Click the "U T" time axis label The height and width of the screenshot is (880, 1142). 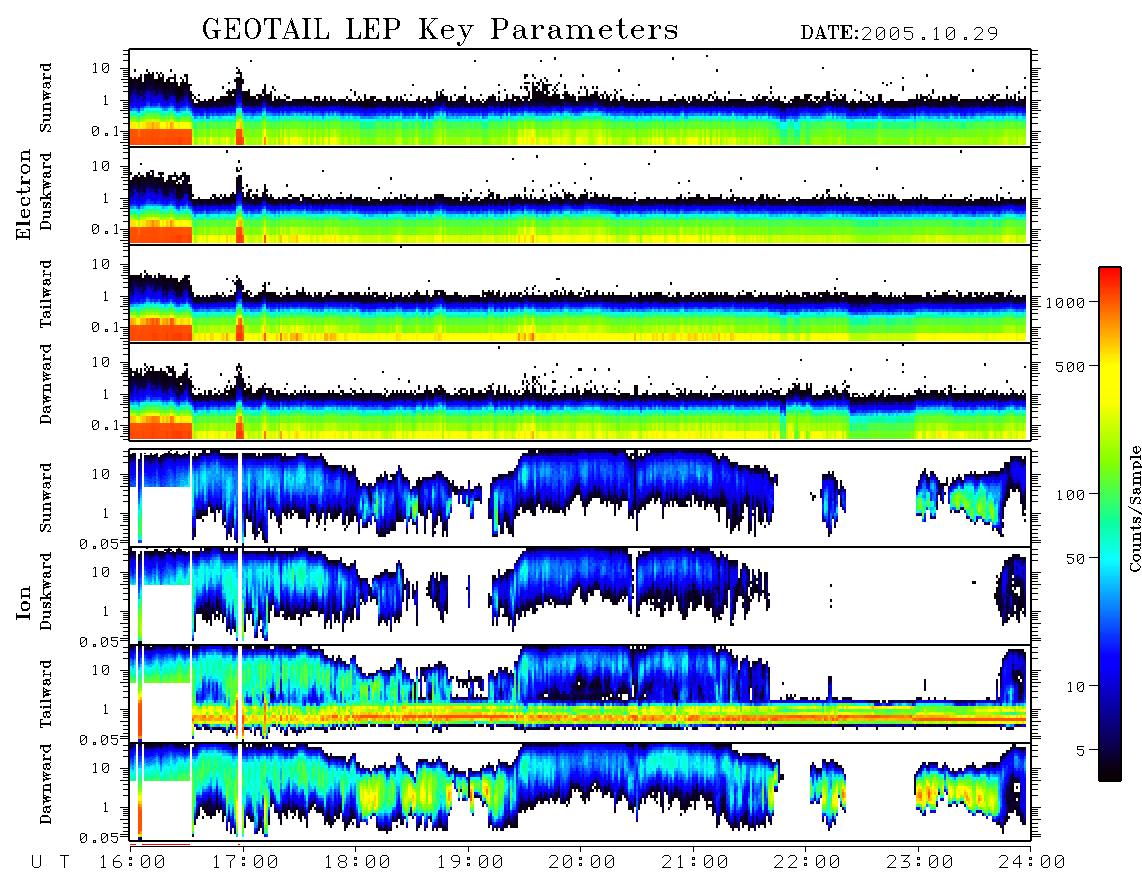point(50,862)
